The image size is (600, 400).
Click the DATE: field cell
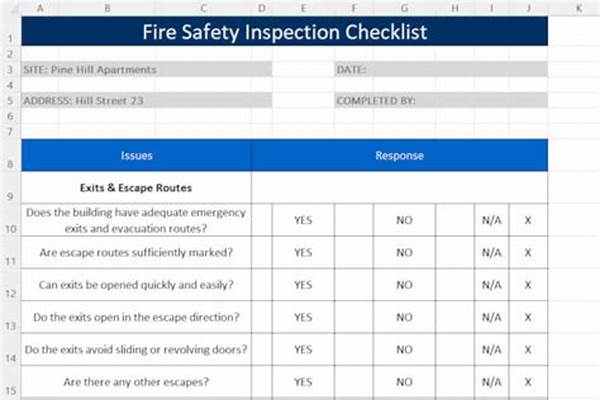pos(440,70)
